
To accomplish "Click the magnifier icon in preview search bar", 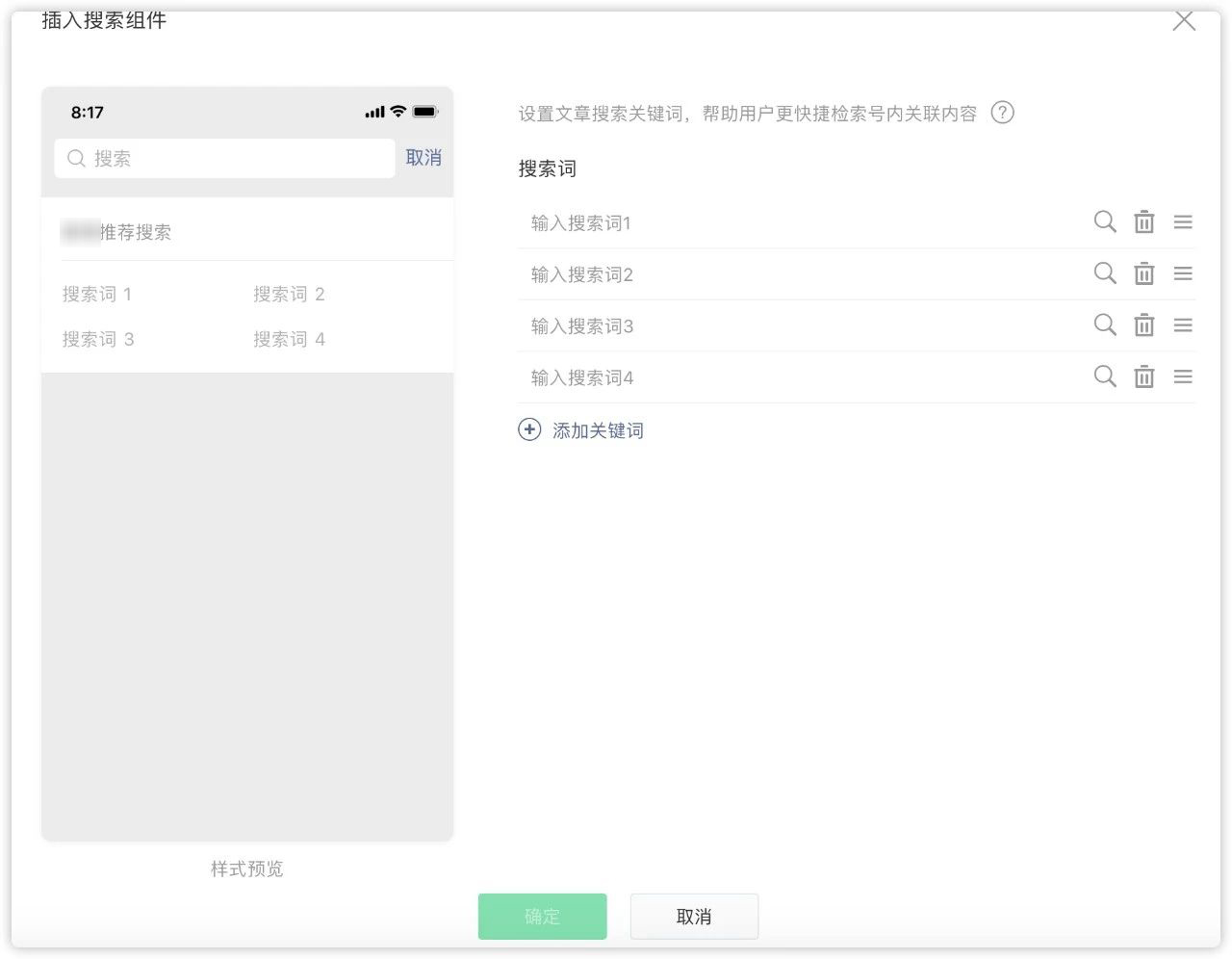I will 76,158.
